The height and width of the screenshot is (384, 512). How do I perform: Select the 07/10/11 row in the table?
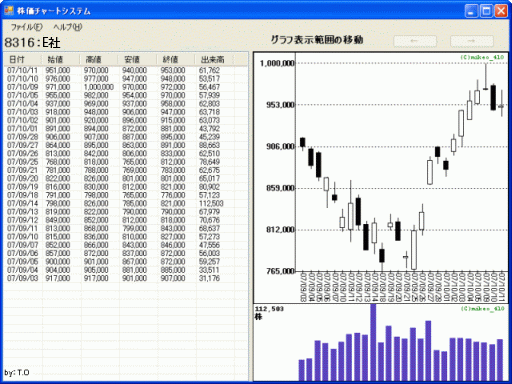point(126,70)
